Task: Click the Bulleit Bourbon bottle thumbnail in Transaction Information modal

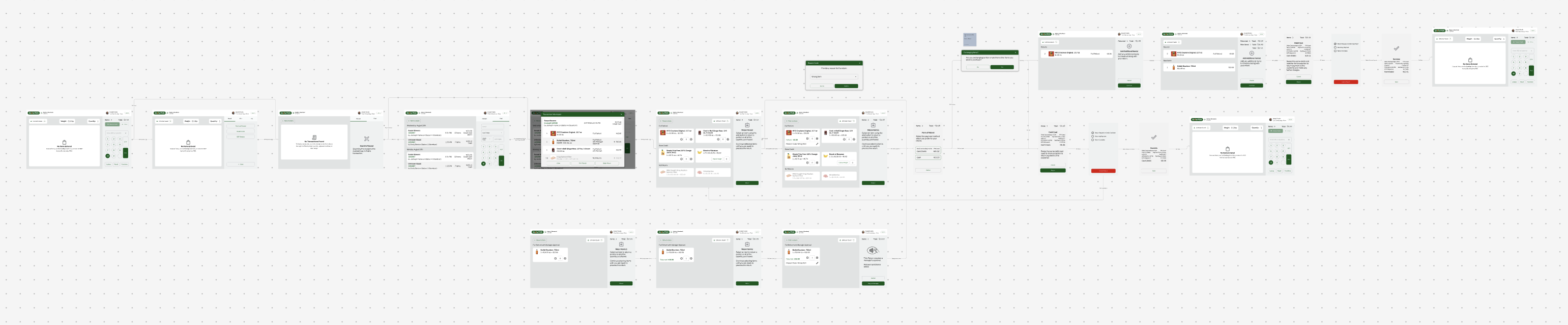Action: (x=554, y=142)
